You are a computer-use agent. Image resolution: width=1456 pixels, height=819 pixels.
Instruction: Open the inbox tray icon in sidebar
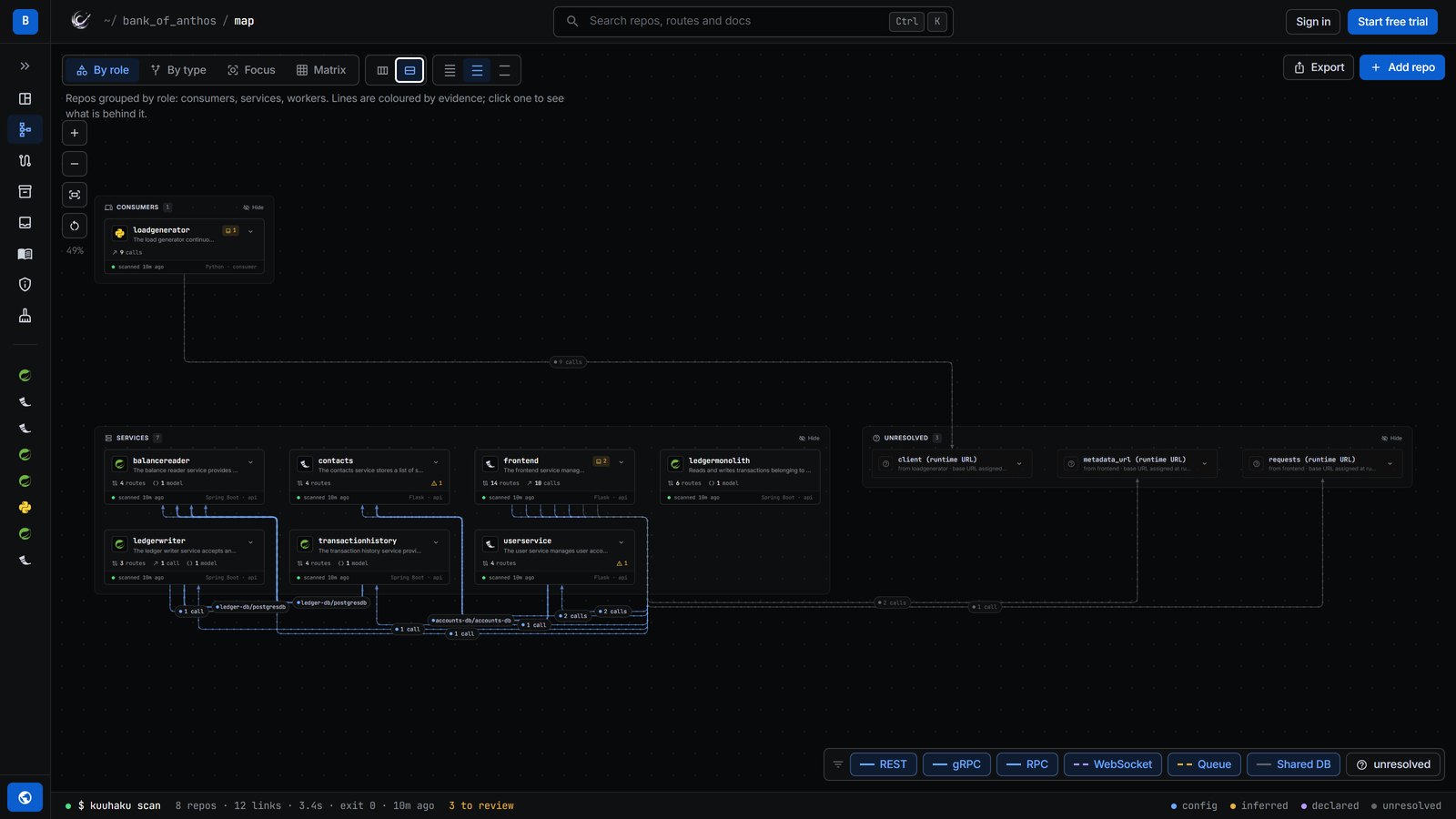25,222
